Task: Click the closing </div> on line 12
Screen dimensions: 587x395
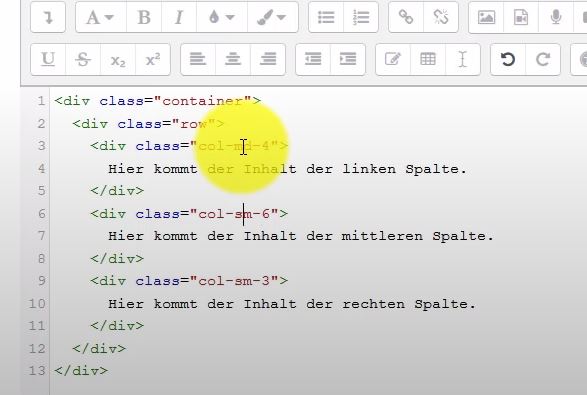Action: pos(99,349)
